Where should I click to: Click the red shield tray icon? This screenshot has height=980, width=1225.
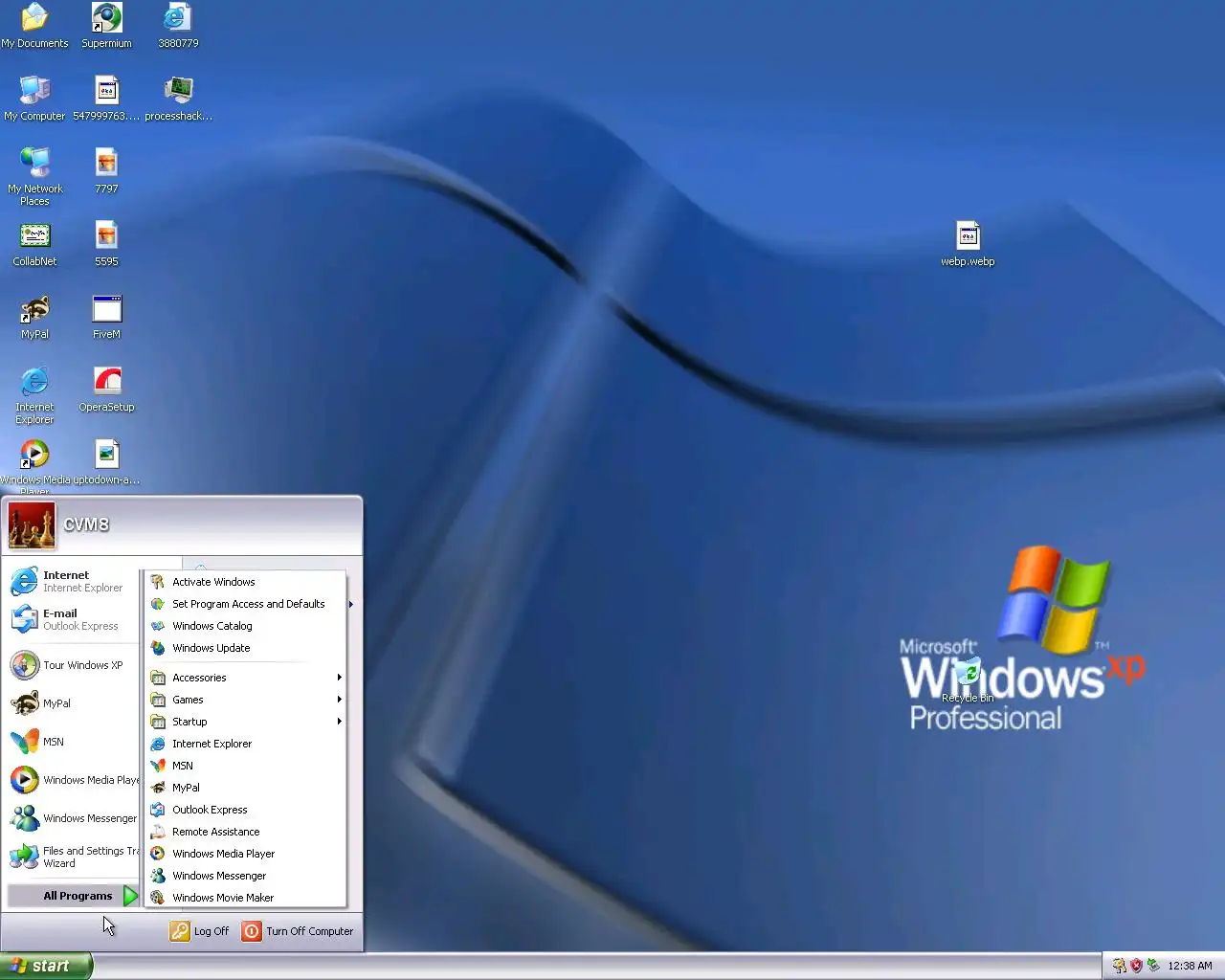[x=1136, y=966]
